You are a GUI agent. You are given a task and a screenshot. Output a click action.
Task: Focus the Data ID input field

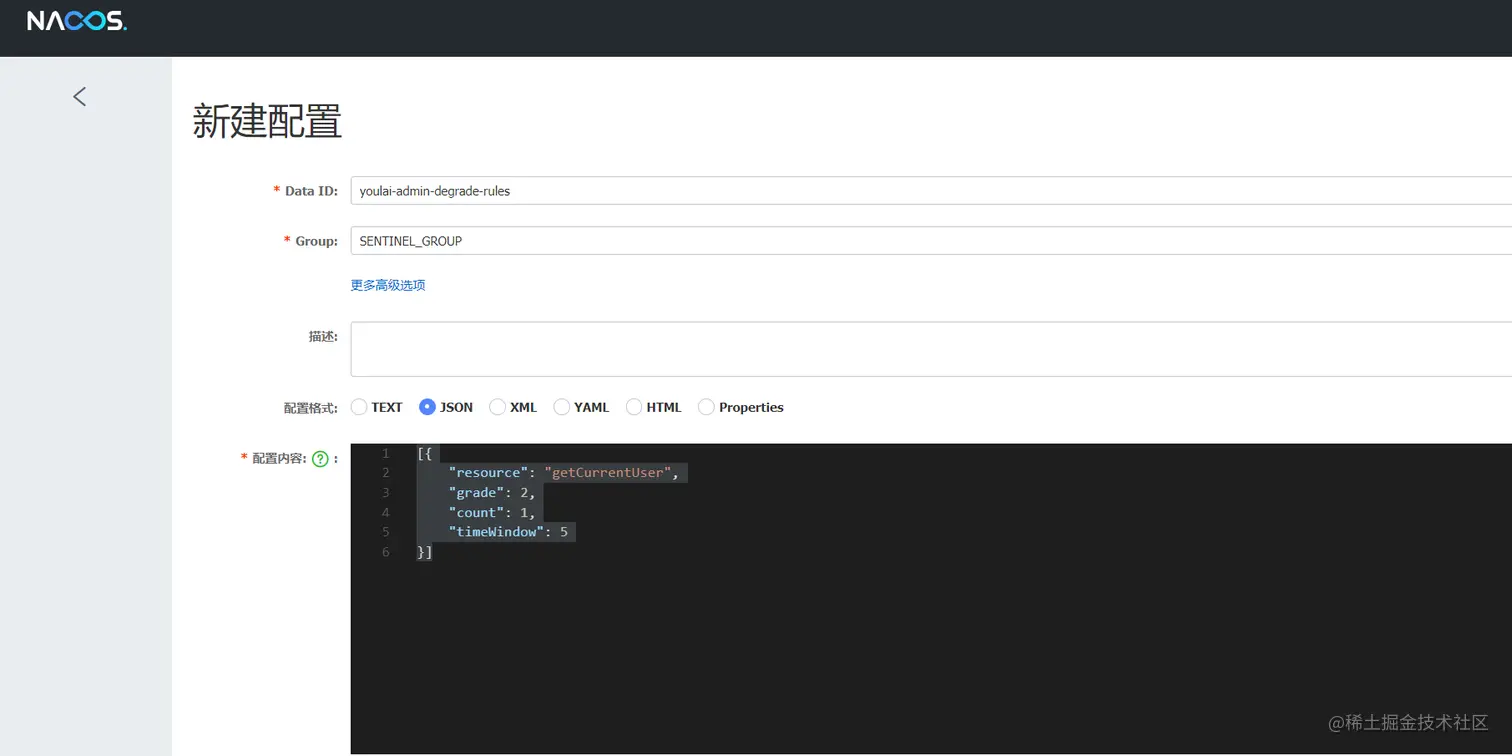(x=931, y=191)
